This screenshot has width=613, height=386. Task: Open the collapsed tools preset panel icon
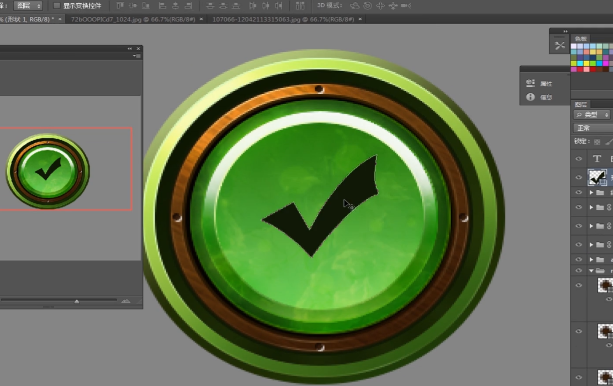pyautogui.click(x=560, y=45)
